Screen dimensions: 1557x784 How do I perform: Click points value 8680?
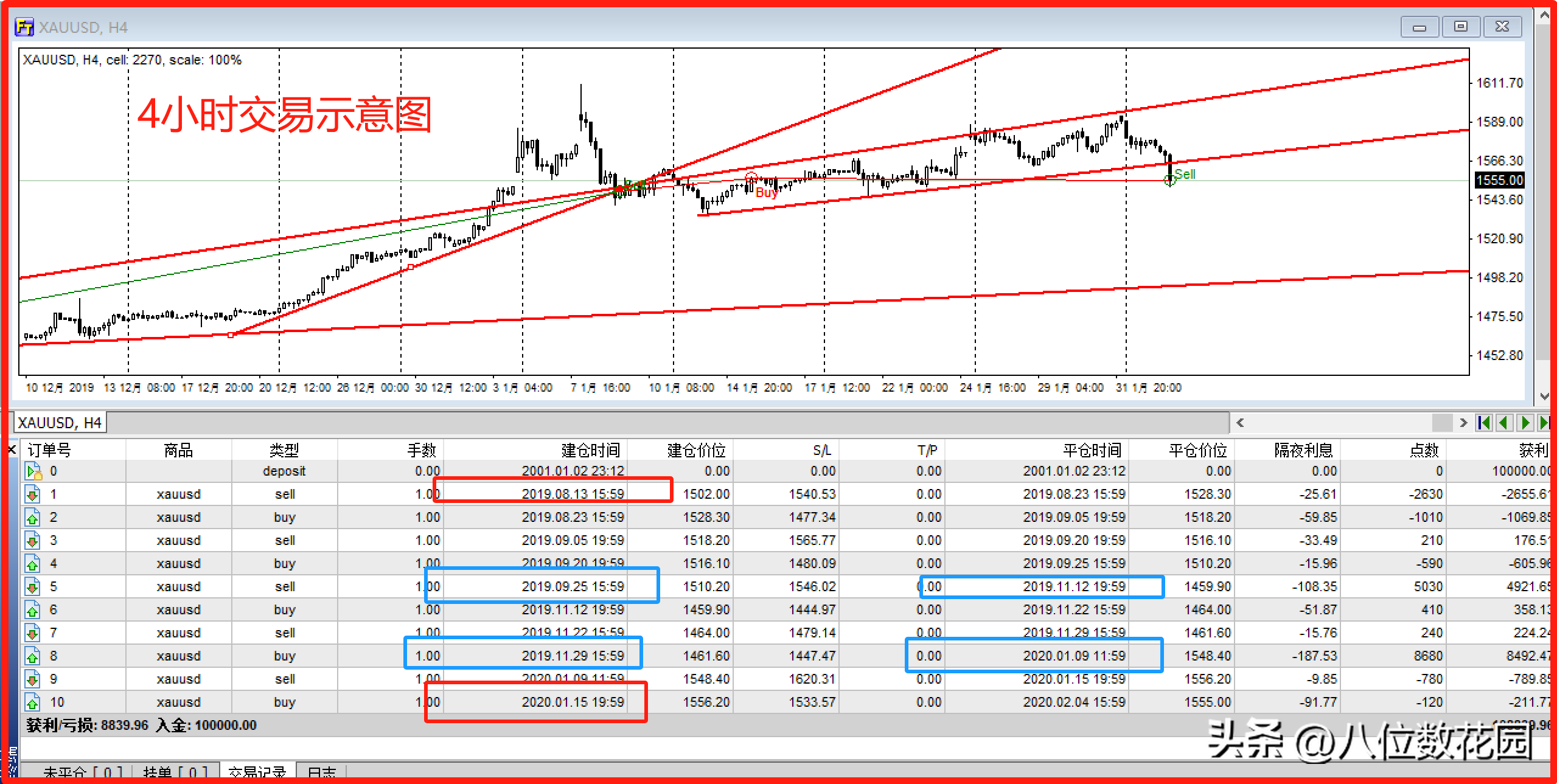point(1428,656)
